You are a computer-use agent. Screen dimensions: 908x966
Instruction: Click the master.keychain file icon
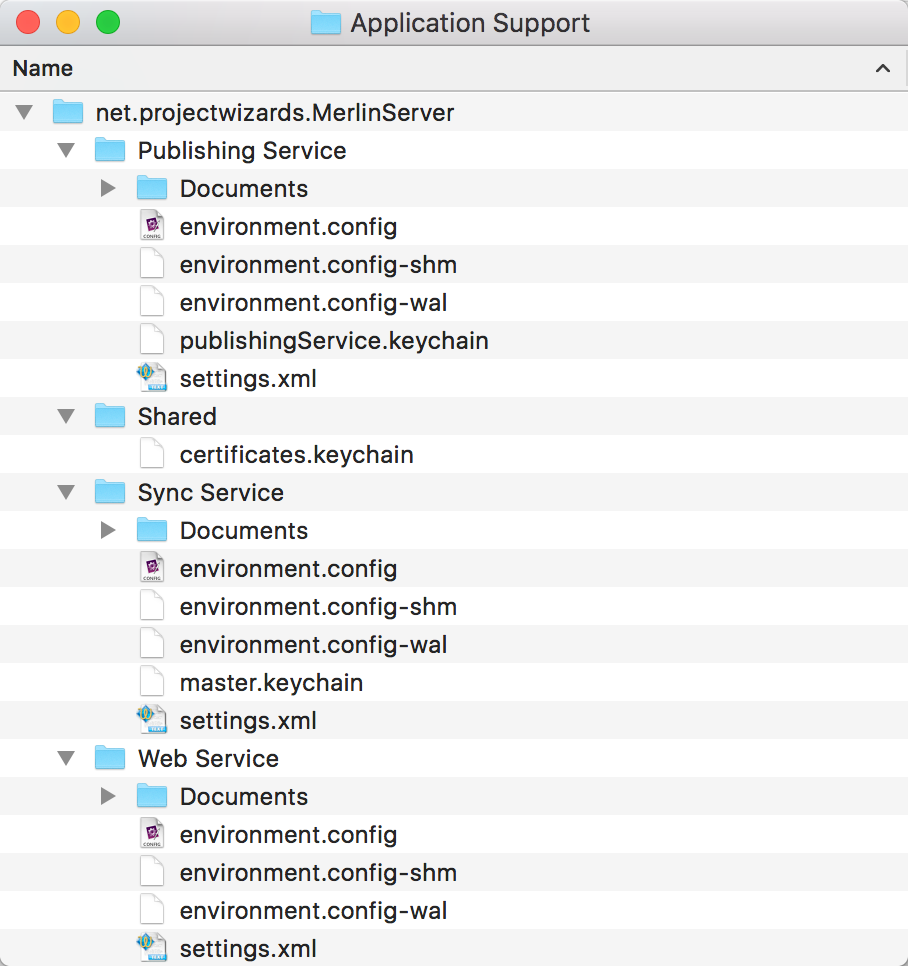[x=152, y=682]
